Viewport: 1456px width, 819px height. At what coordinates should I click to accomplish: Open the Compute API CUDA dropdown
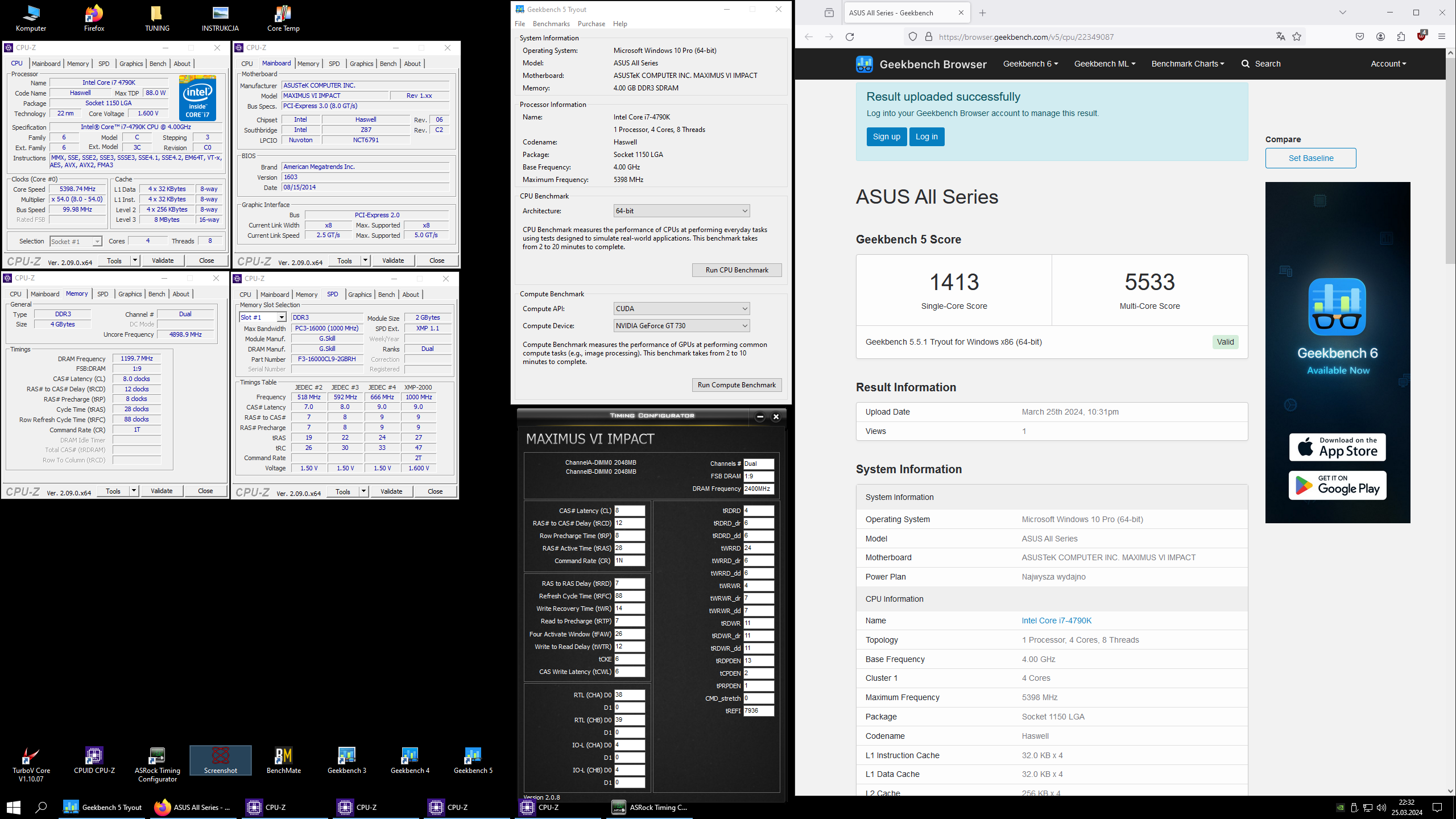click(x=681, y=309)
